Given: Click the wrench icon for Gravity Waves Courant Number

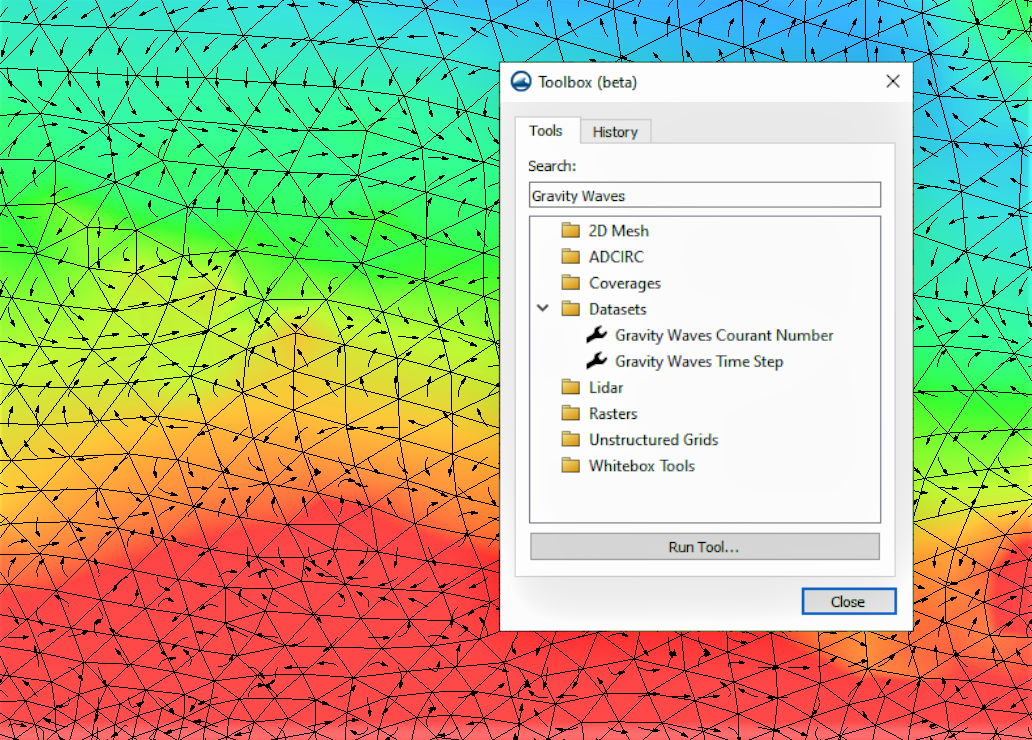Looking at the screenshot, I should coord(595,335).
